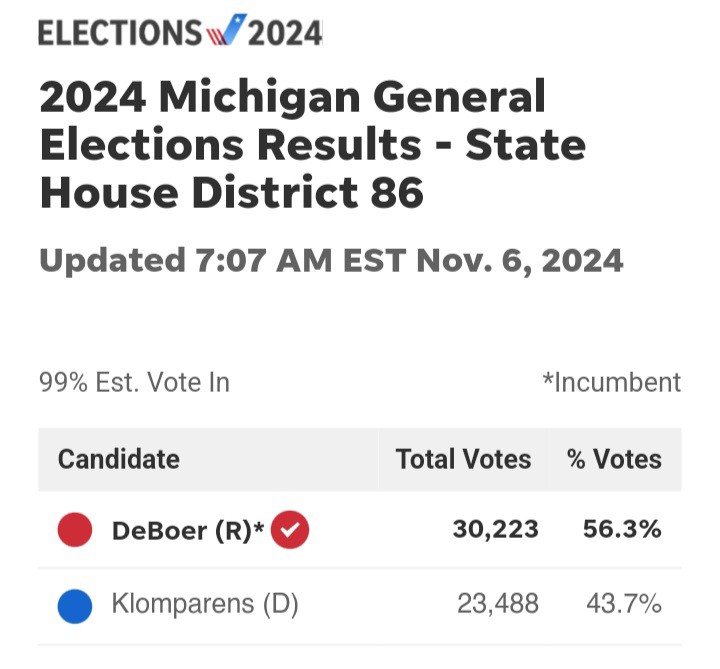Select the red Republican party dot
Image resolution: width=720 pixels, height=669 pixels.
point(75,529)
